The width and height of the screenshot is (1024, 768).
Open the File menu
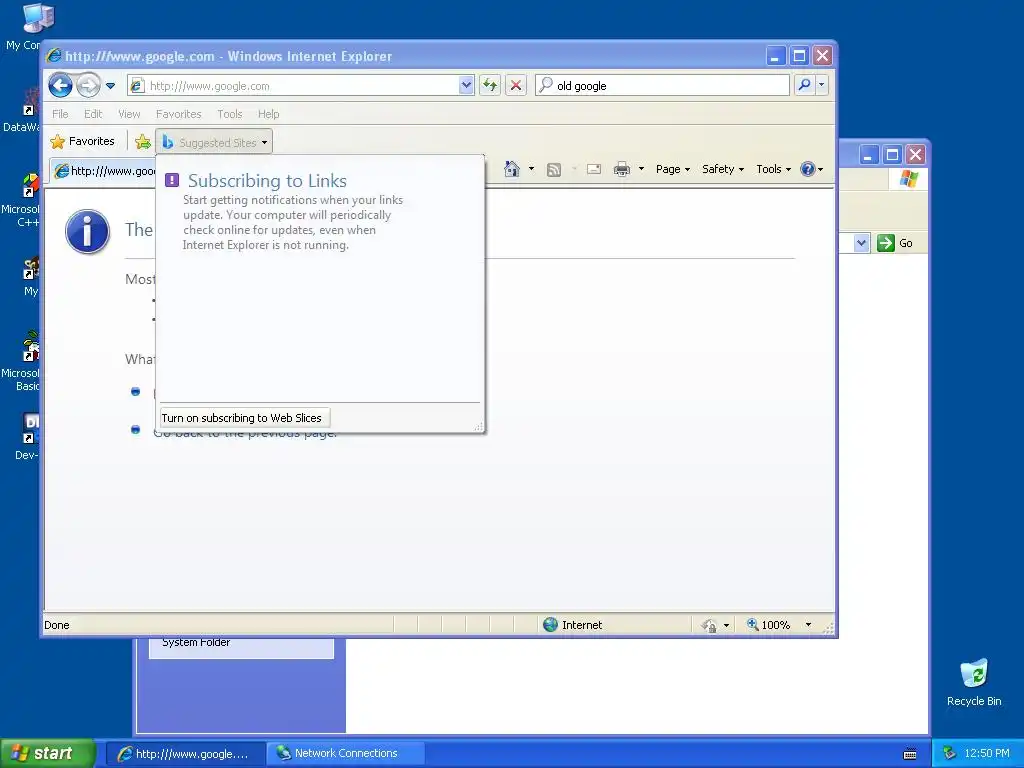60,114
